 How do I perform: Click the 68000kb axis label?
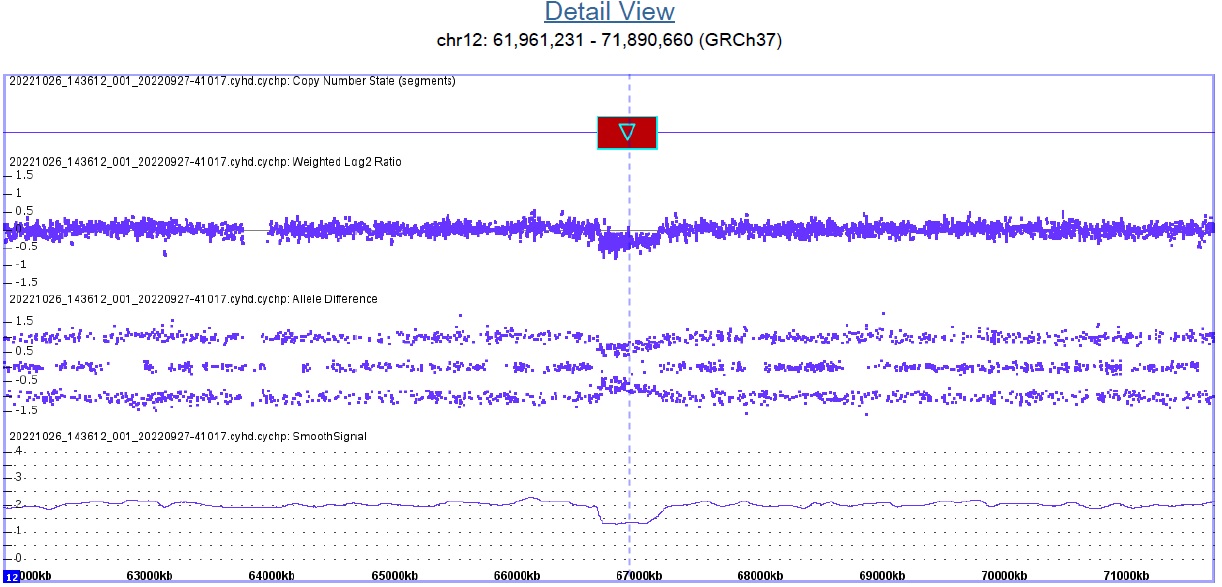760,576
